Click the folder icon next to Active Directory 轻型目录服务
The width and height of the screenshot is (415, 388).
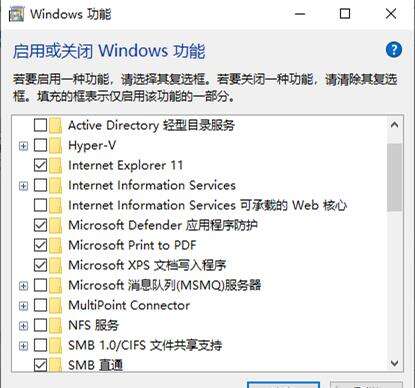coord(55,125)
